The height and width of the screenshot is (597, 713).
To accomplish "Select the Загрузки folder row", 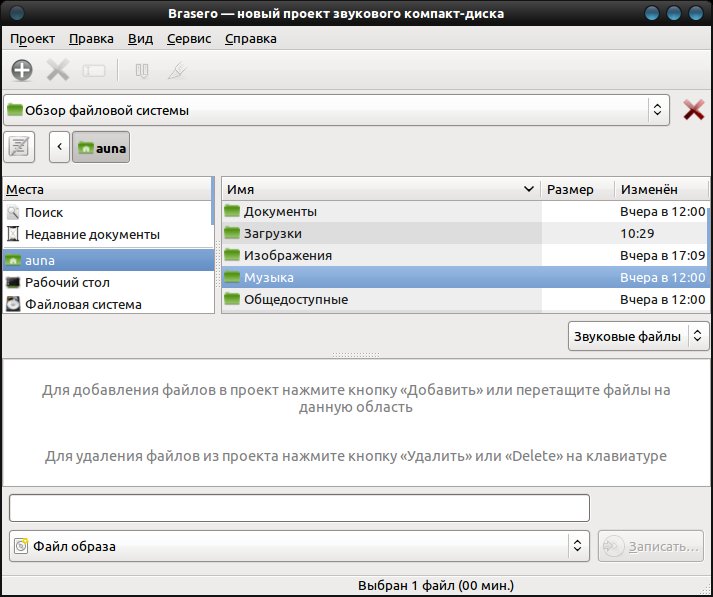I will pyautogui.click(x=464, y=233).
